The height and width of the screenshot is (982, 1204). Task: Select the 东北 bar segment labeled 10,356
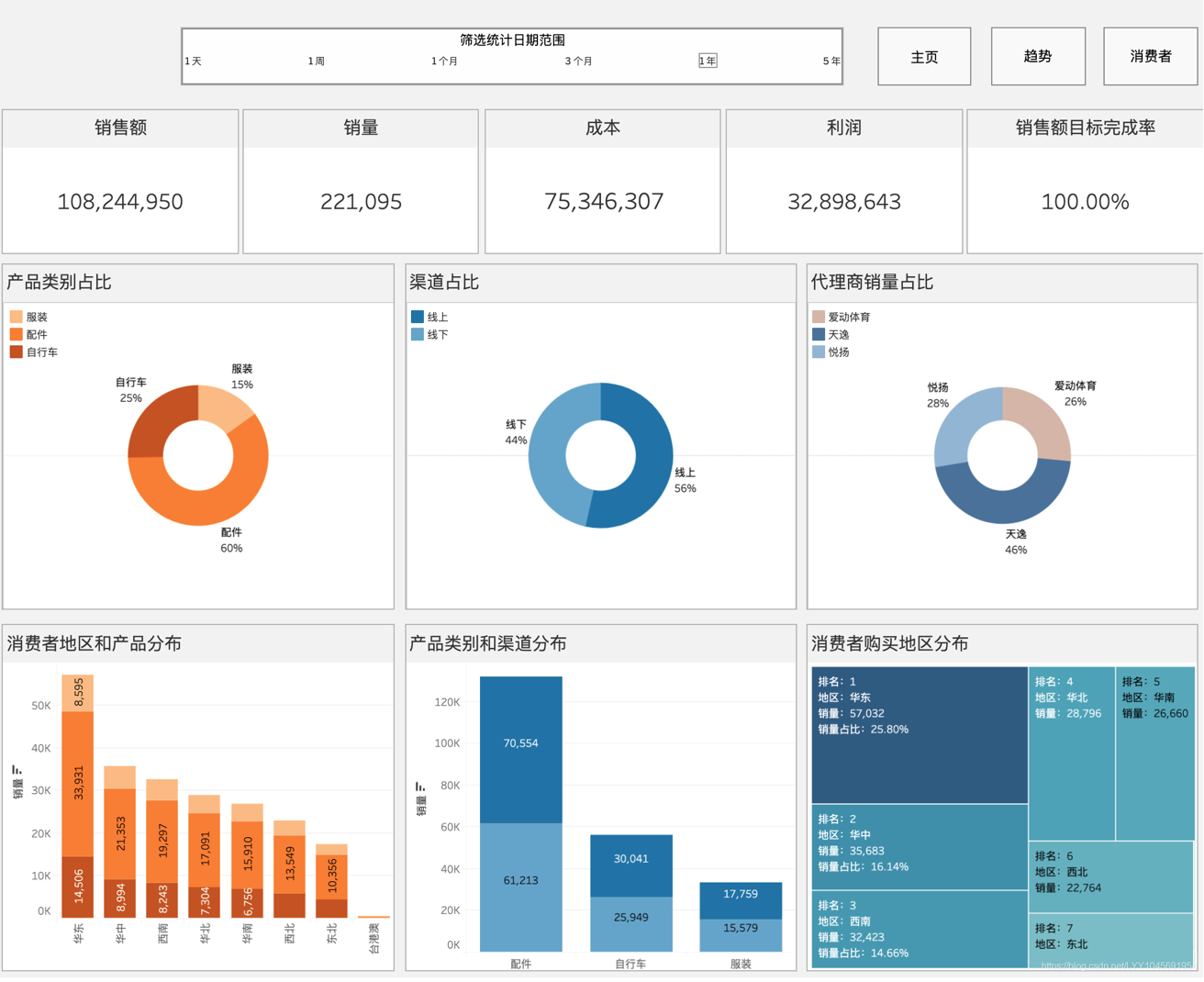tap(331, 876)
